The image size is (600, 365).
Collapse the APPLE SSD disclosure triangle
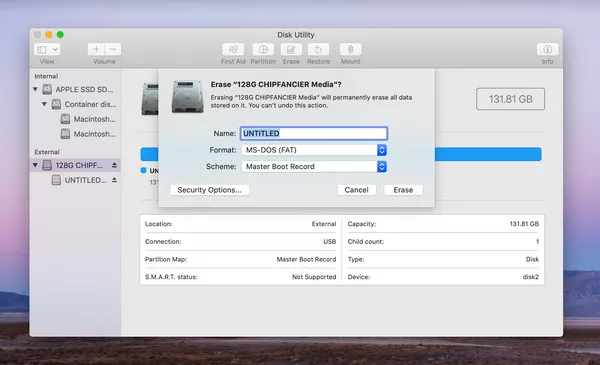point(35,89)
